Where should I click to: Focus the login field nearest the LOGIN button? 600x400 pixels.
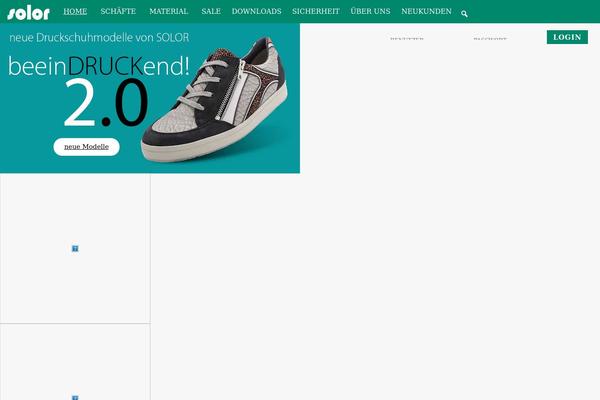point(490,38)
